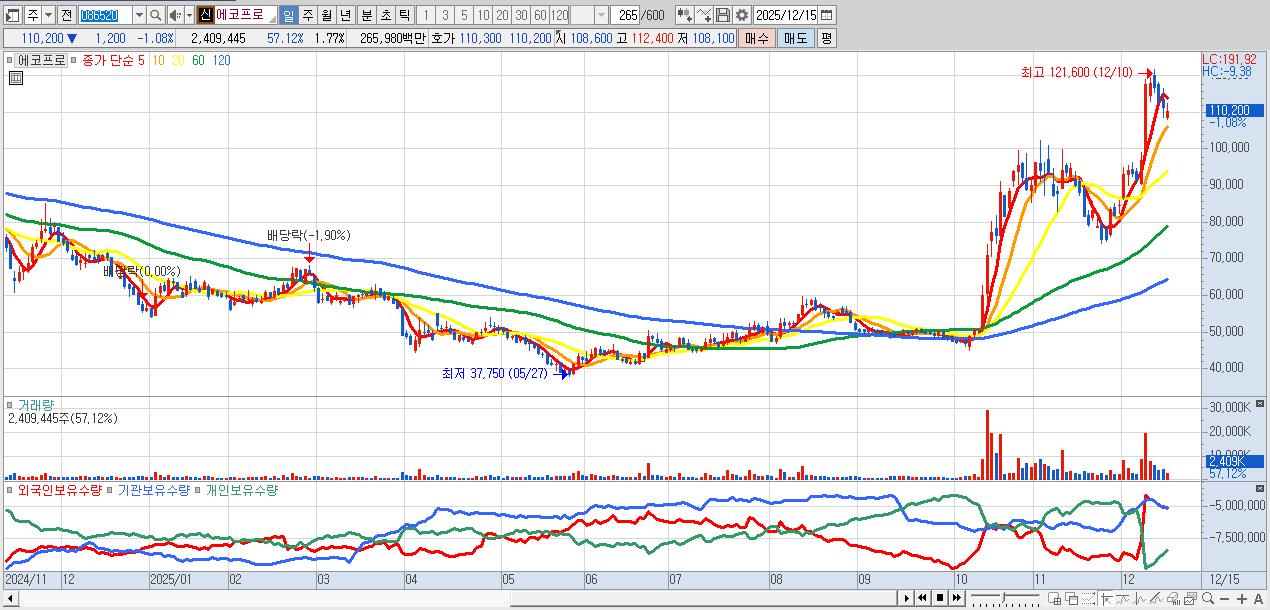Viewport: 1270px width, 610px height.
Task: Click the 매도 sell button
Action: click(795, 38)
